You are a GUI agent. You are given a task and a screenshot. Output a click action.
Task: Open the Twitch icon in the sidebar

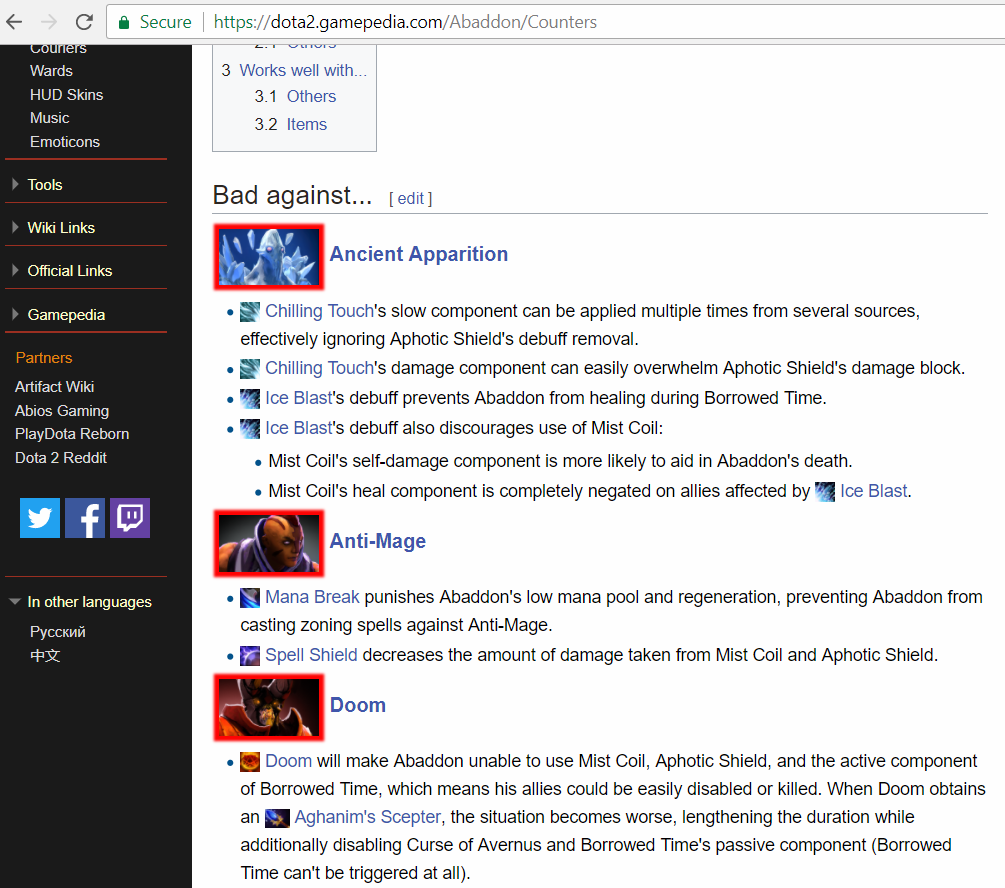point(129,518)
